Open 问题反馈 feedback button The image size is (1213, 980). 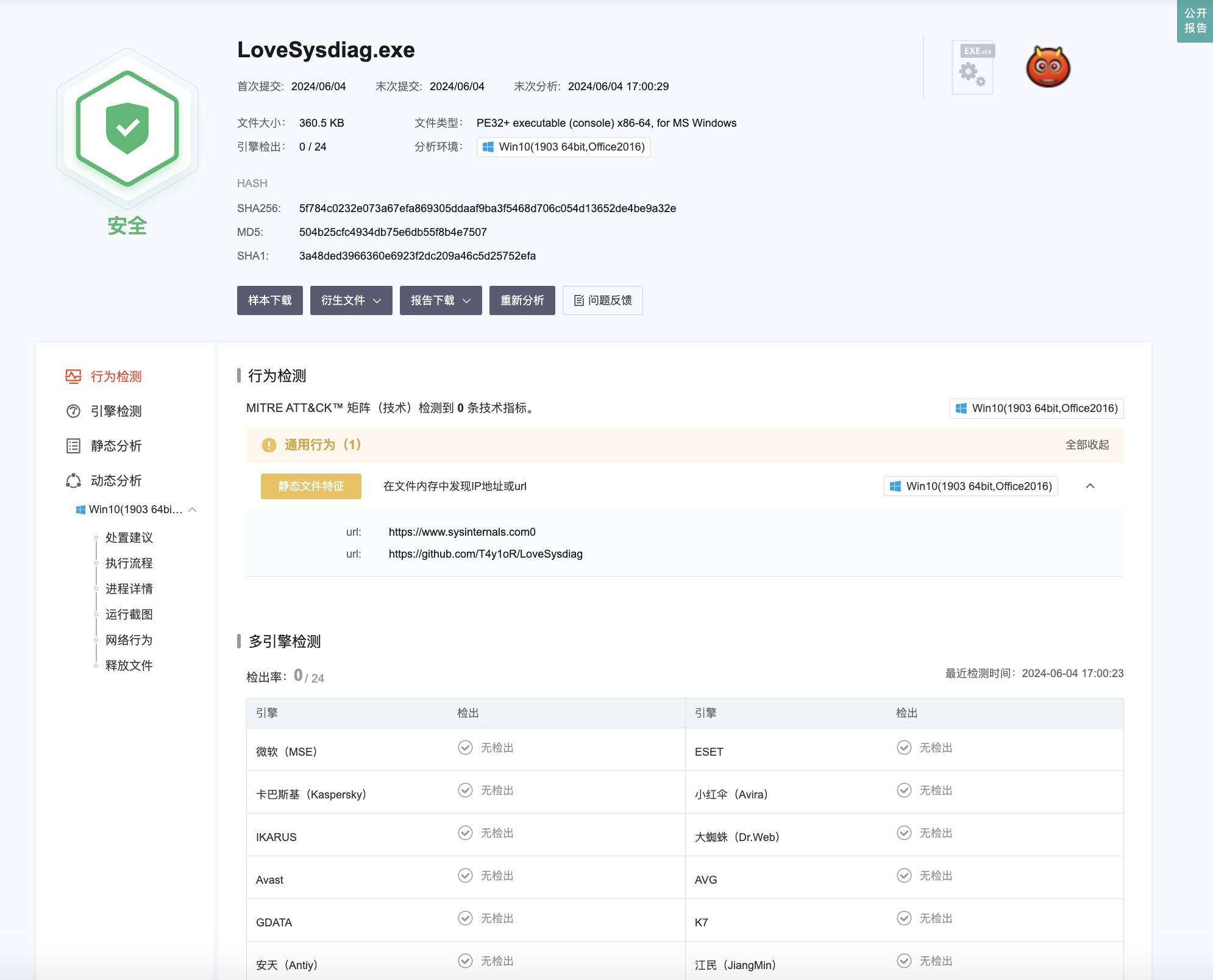click(x=602, y=300)
